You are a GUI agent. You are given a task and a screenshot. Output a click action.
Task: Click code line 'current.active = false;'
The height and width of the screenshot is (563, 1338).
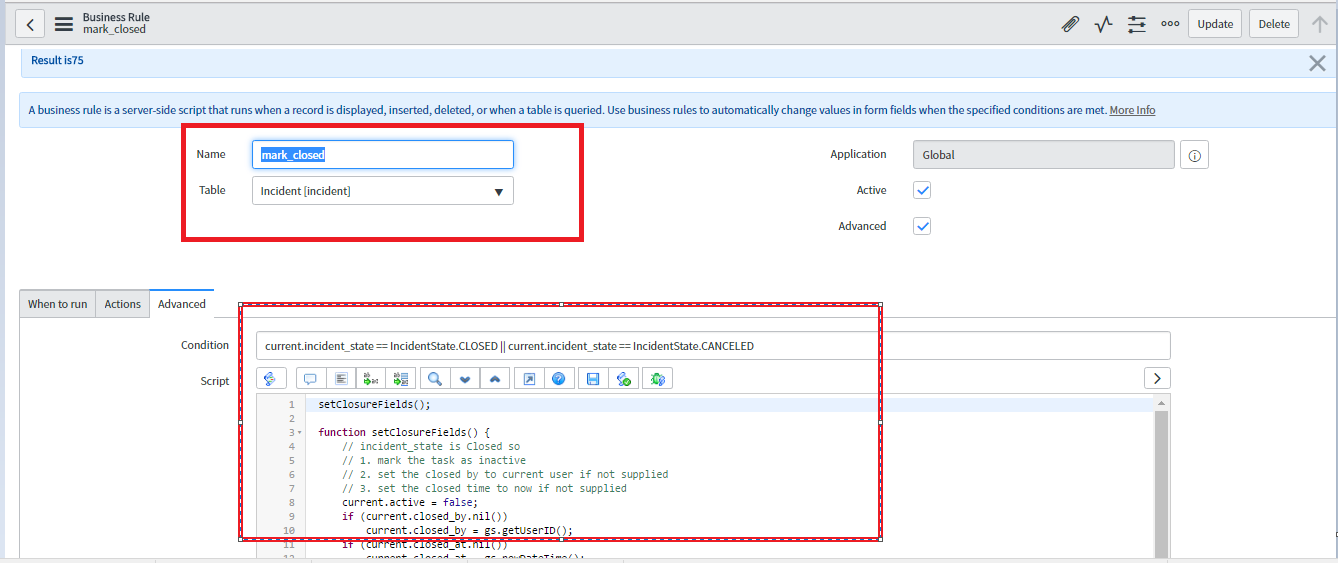(x=410, y=503)
